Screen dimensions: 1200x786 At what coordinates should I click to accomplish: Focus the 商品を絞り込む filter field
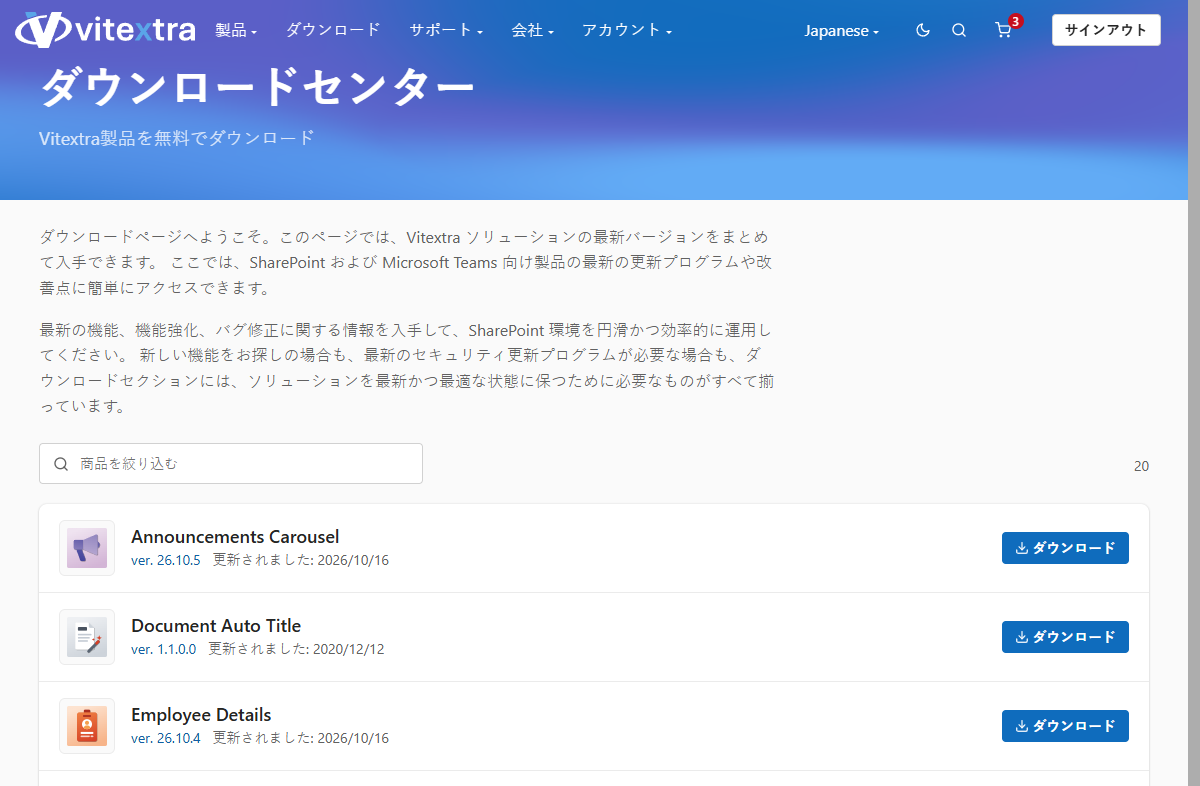tap(231, 464)
